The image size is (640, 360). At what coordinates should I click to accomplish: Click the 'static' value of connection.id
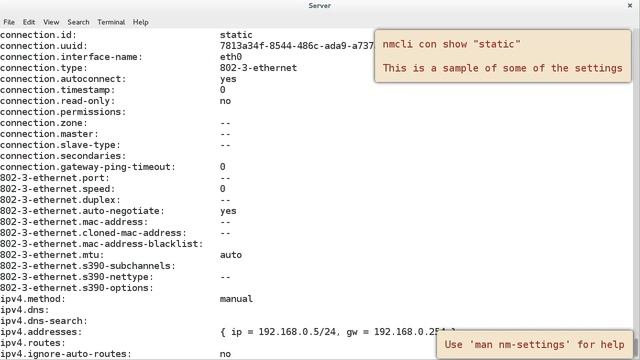coord(236,35)
